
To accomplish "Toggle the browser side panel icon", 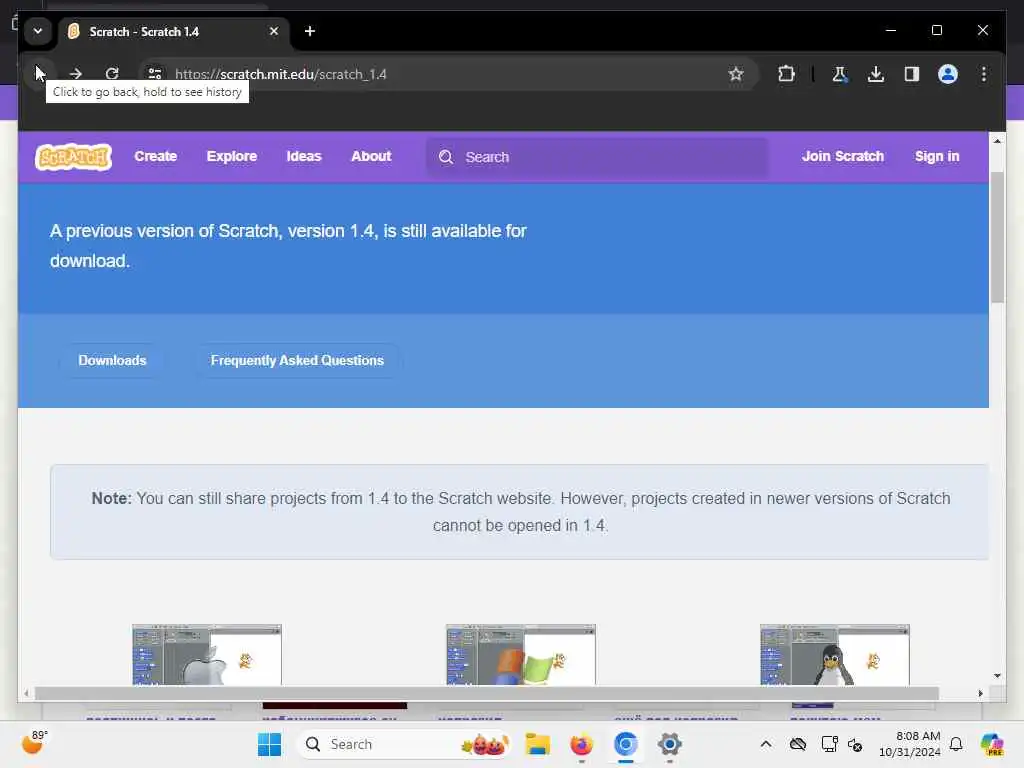I will (x=912, y=74).
